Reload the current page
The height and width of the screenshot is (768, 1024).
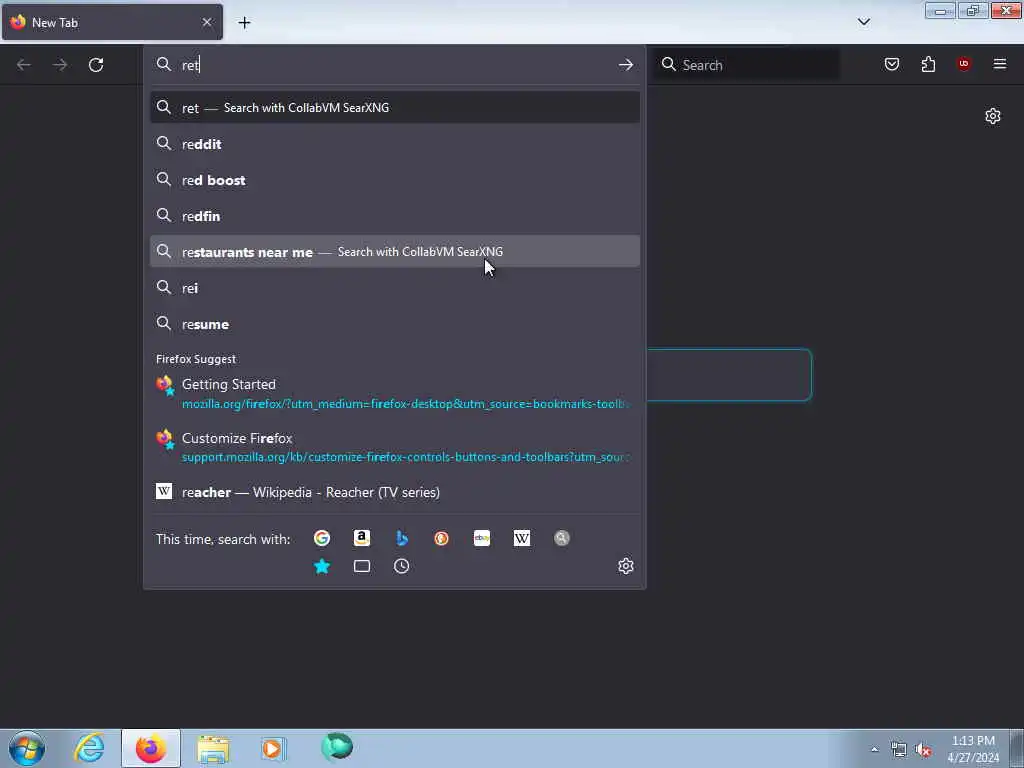point(96,65)
